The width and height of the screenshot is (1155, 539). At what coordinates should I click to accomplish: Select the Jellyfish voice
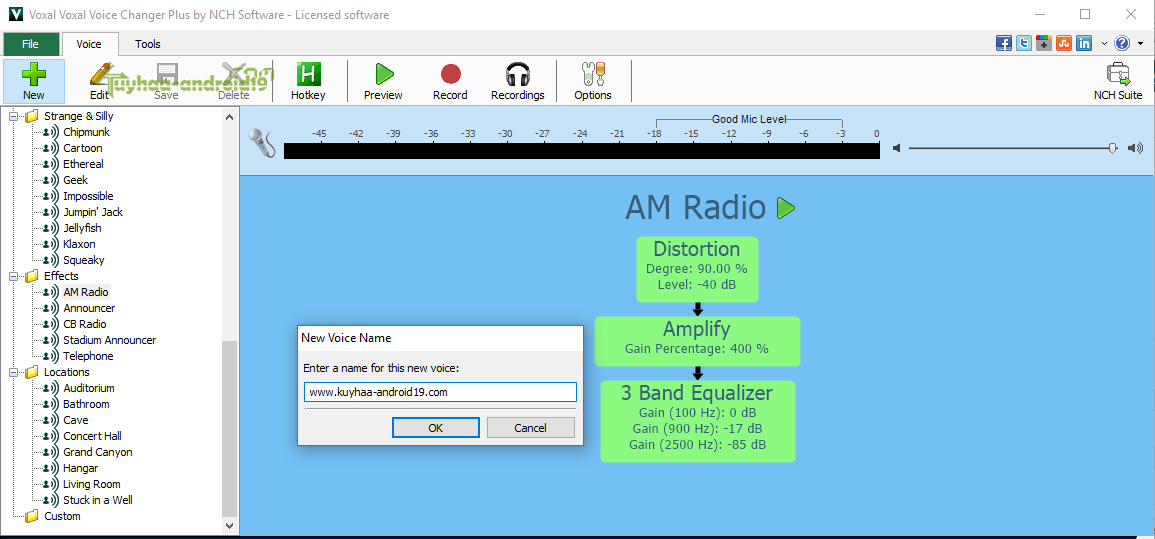(x=82, y=228)
